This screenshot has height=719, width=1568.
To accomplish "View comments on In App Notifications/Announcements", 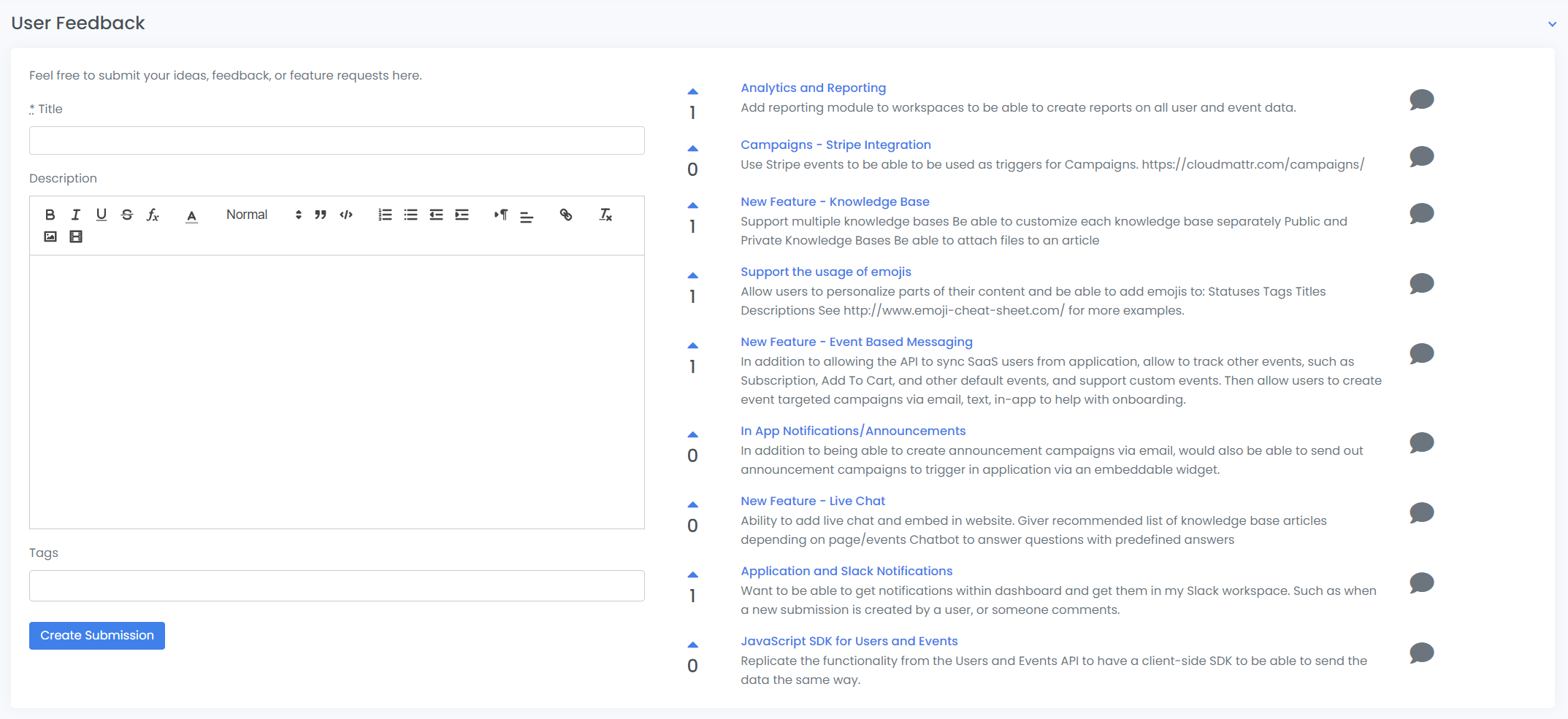I will [x=1422, y=442].
